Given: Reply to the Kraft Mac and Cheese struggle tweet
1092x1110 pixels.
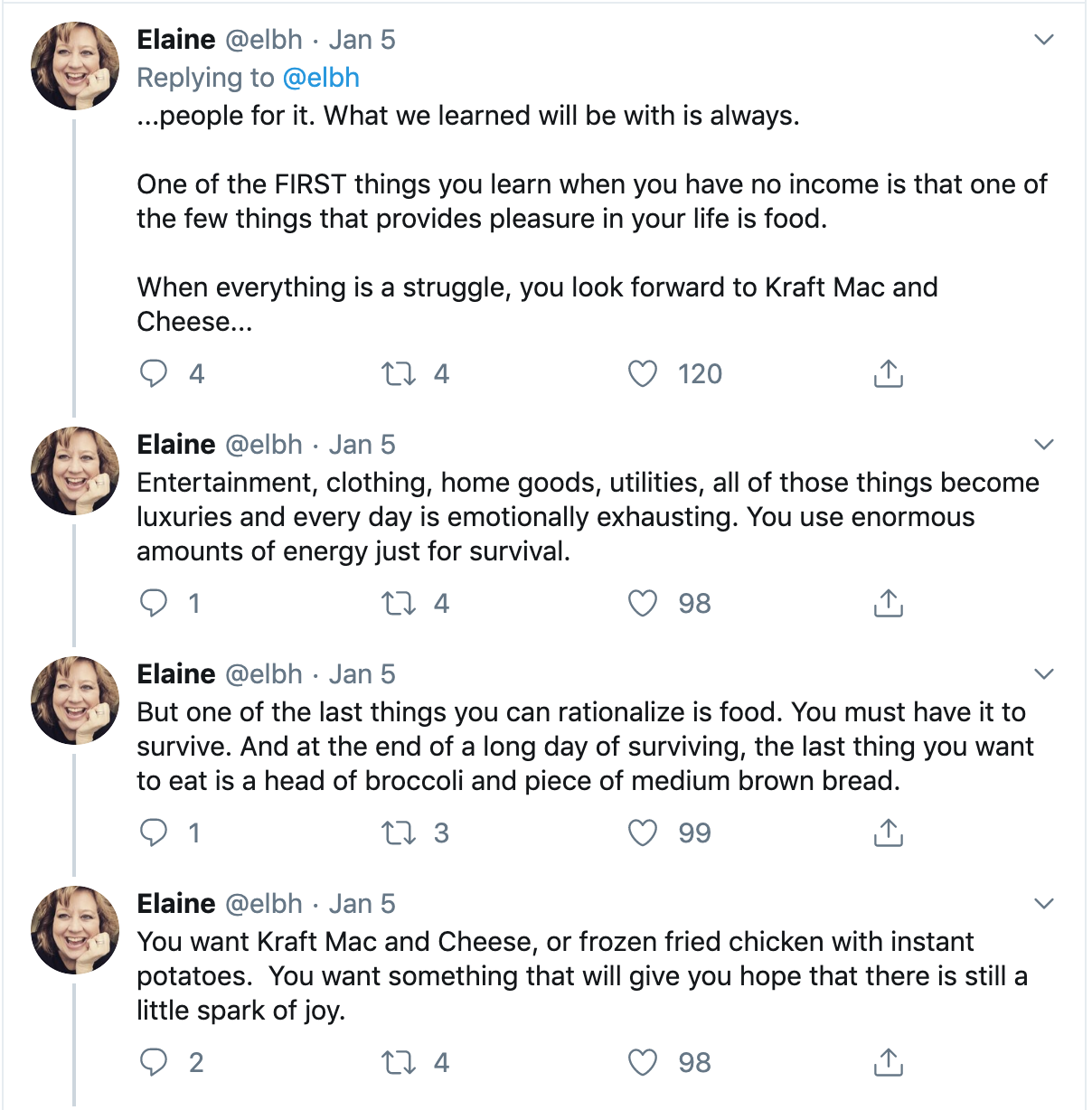Looking at the screenshot, I should pyautogui.click(x=154, y=373).
